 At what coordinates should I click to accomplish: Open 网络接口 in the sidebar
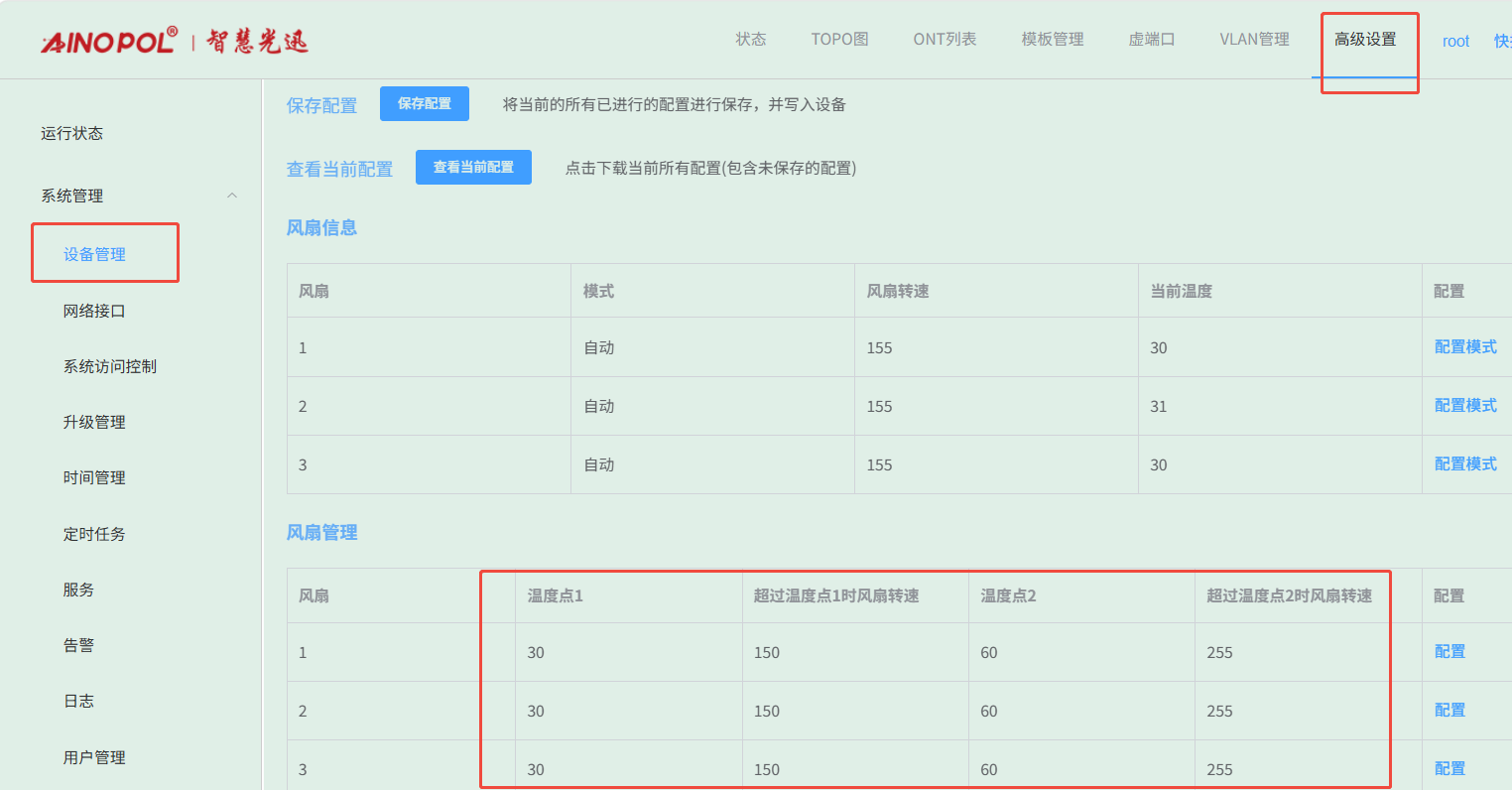(x=94, y=312)
